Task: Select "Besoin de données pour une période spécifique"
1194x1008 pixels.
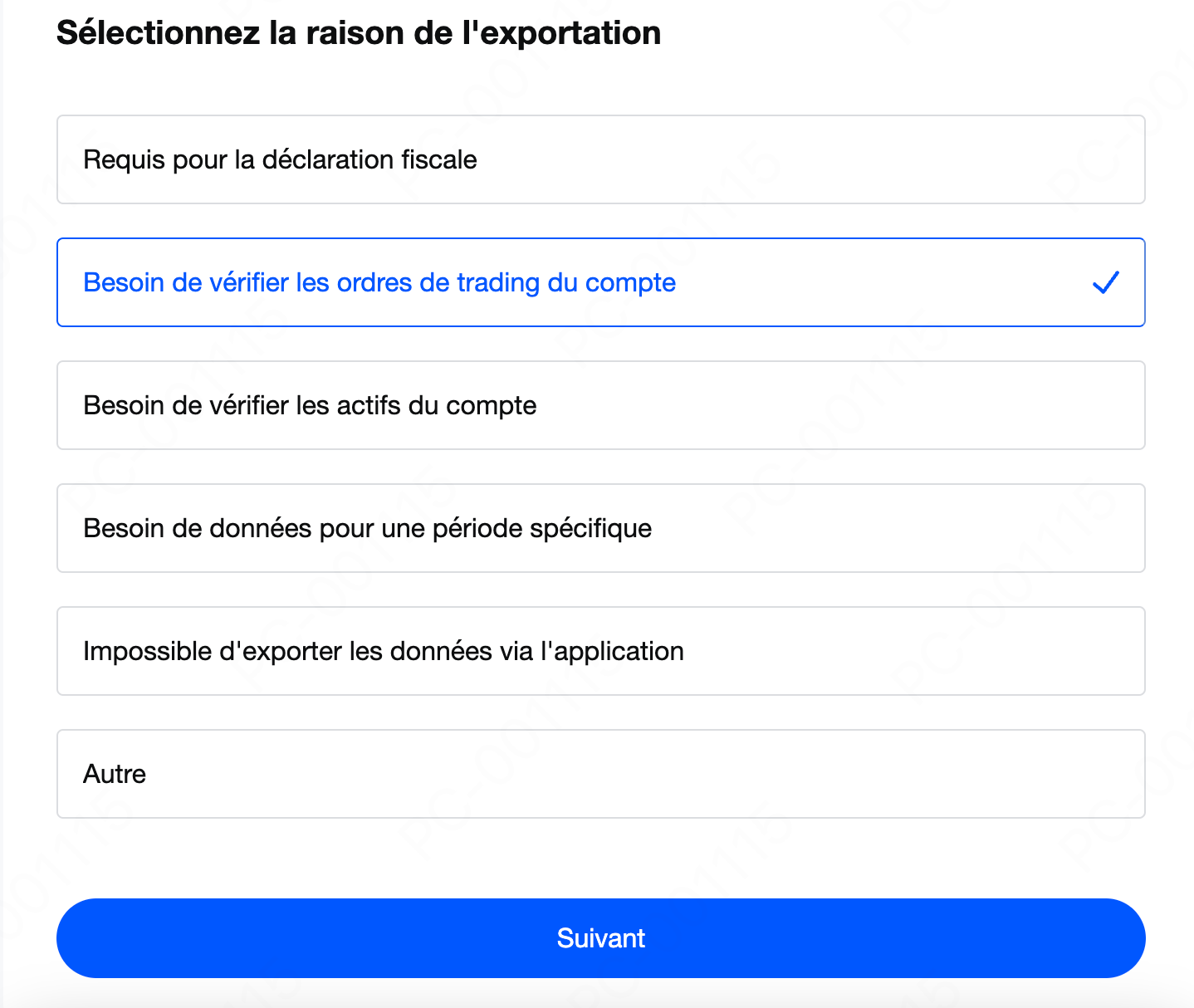Action: pos(600,528)
